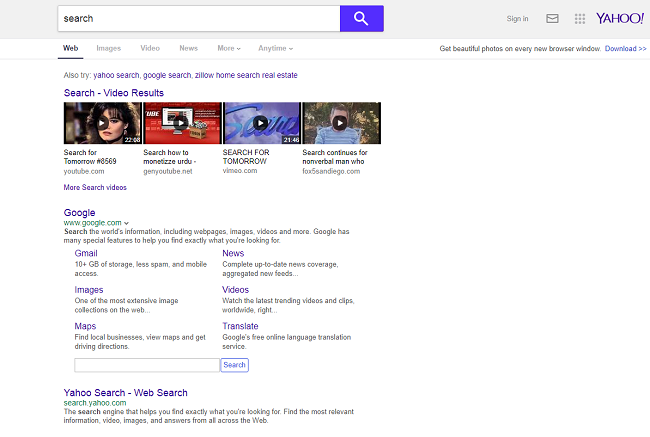Image resolution: width=650 pixels, height=437 pixels.
Task: Click the Sign in link
Action: pyautogui.click(x=517, y=19)
